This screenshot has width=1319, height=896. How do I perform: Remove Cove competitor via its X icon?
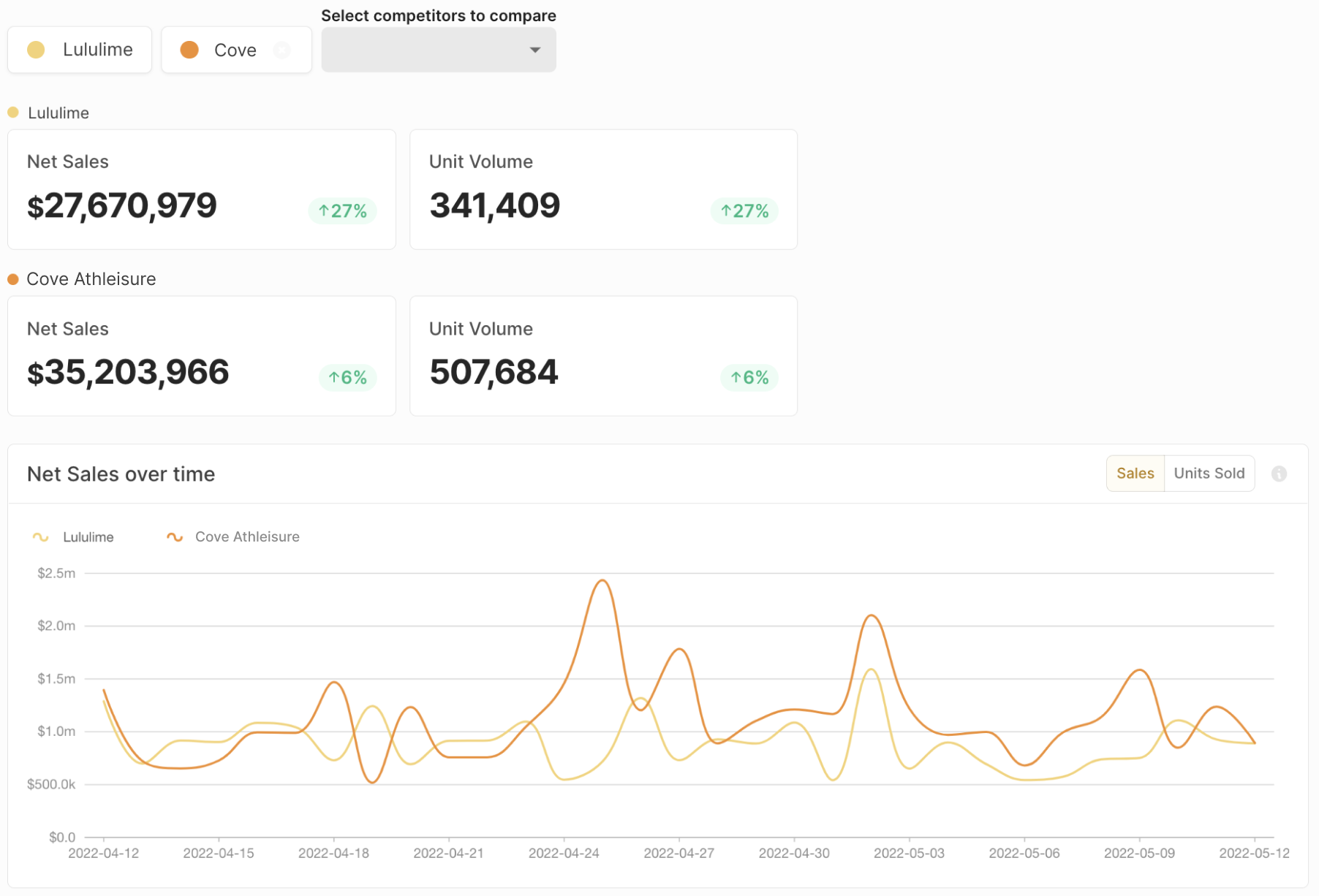pyautogui.click(x=282, y=50)
